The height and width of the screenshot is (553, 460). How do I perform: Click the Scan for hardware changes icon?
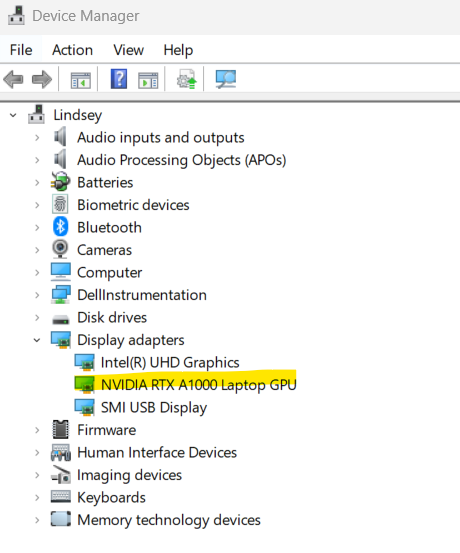pos(225,79)
